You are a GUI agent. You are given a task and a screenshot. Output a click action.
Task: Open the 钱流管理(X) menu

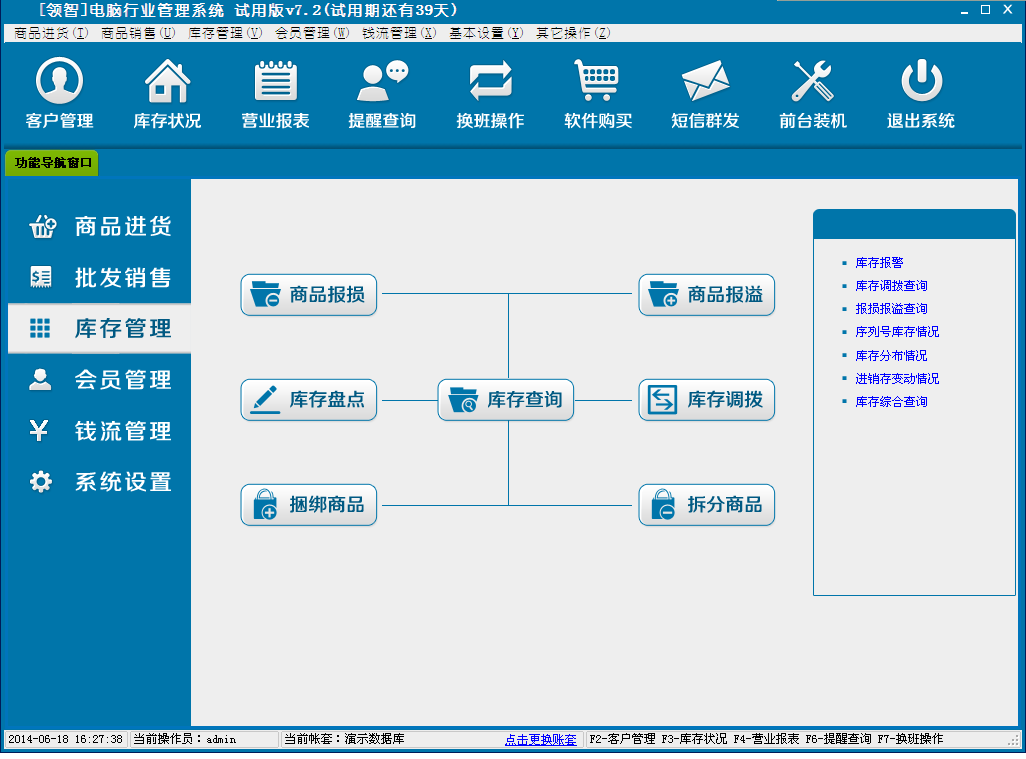398,33
